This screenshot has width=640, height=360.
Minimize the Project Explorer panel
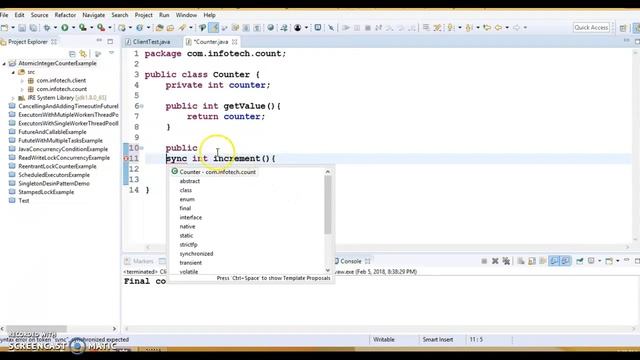point(99,41)
